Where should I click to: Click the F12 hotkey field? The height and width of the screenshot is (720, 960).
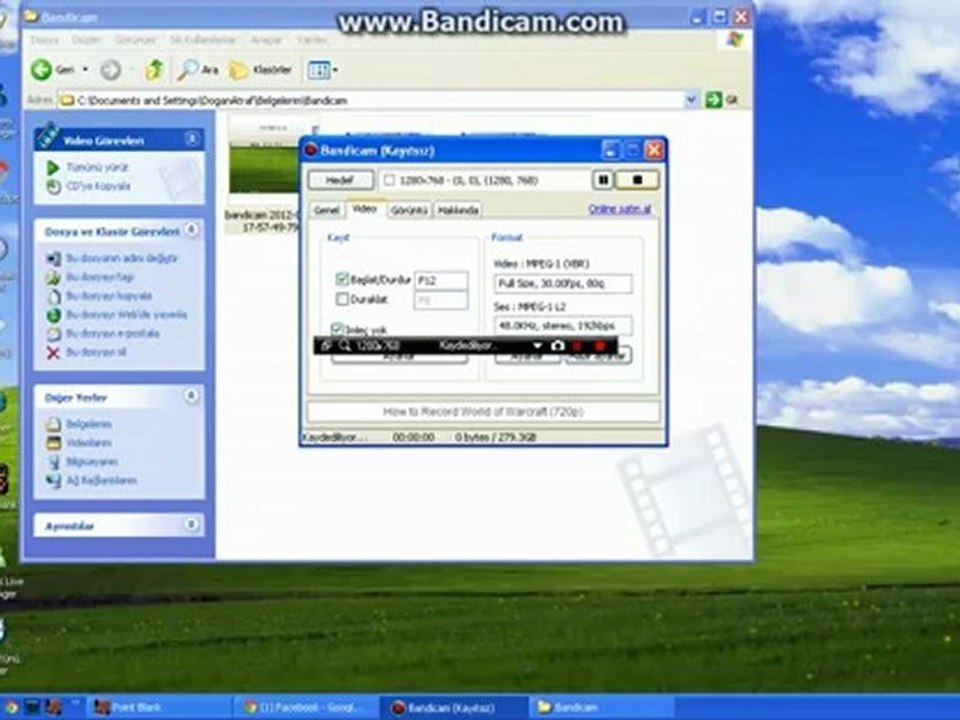tap(441, 280)
